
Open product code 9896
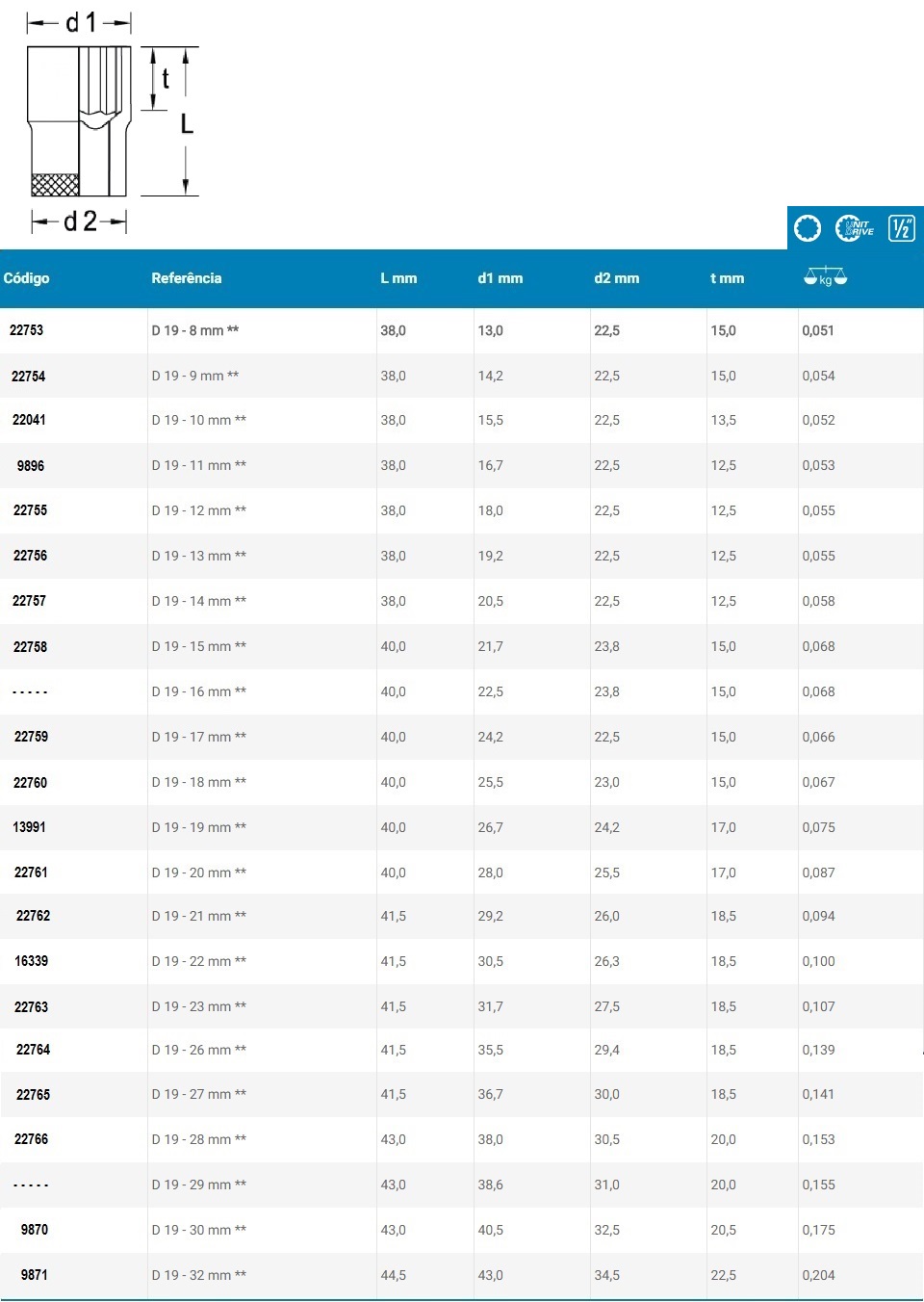31,466
